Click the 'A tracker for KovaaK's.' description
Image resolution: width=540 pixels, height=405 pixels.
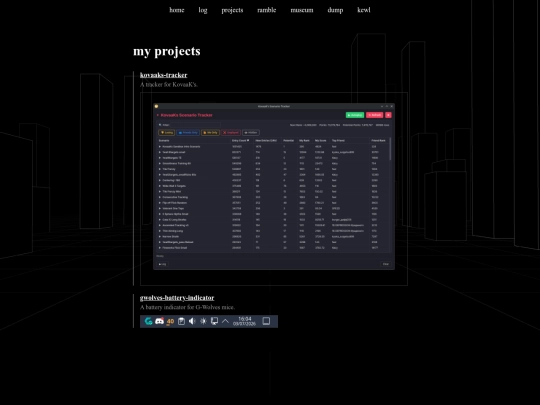pyautogui.click(x=169, y=84)
